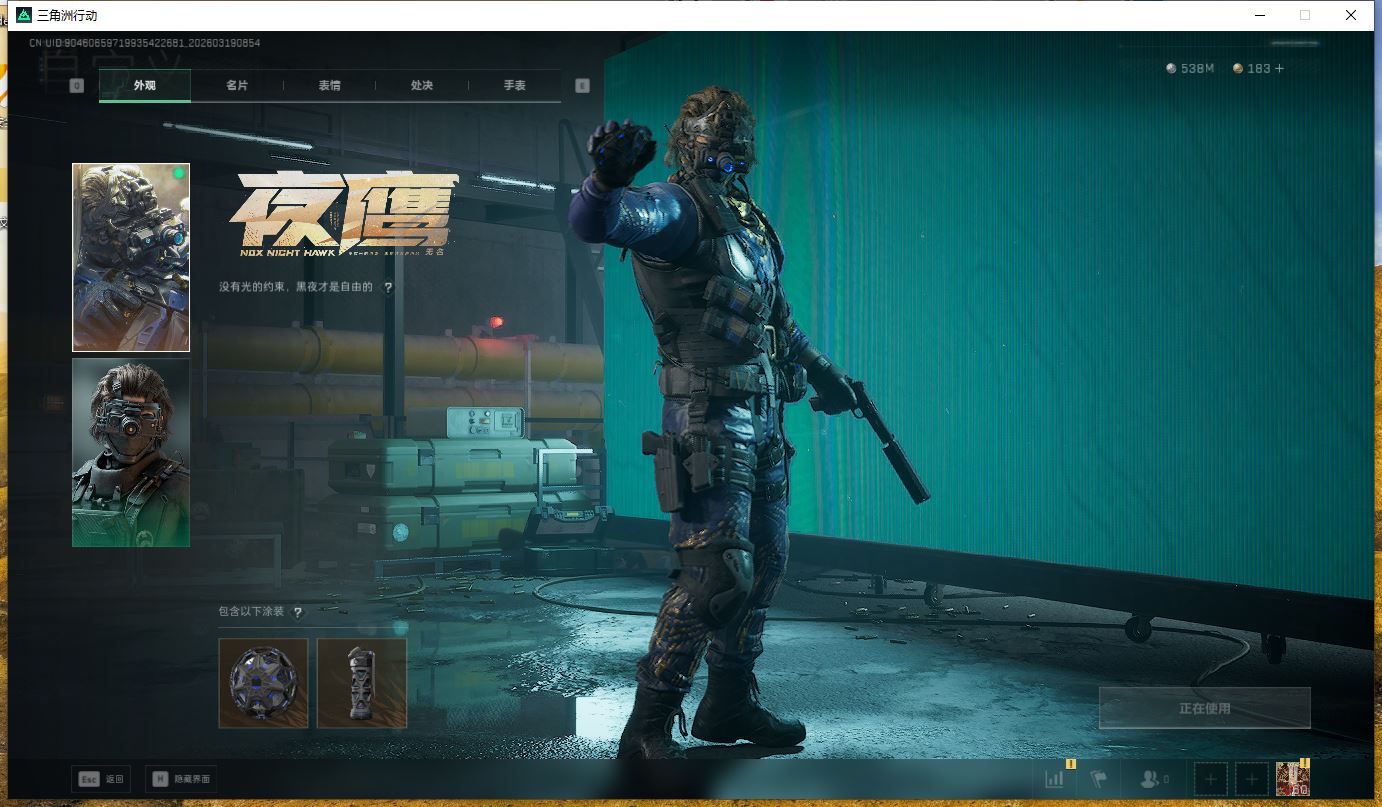
Task: Click the question mark beside the skin description
Action: [388, 287]
